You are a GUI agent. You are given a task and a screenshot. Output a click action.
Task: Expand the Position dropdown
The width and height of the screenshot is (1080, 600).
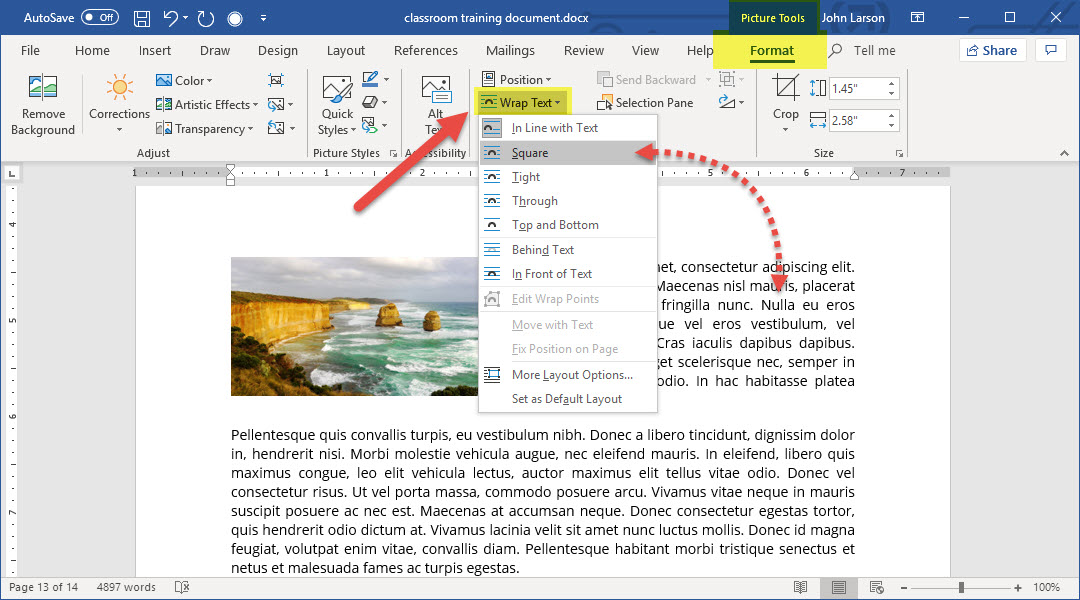[516, 79]
